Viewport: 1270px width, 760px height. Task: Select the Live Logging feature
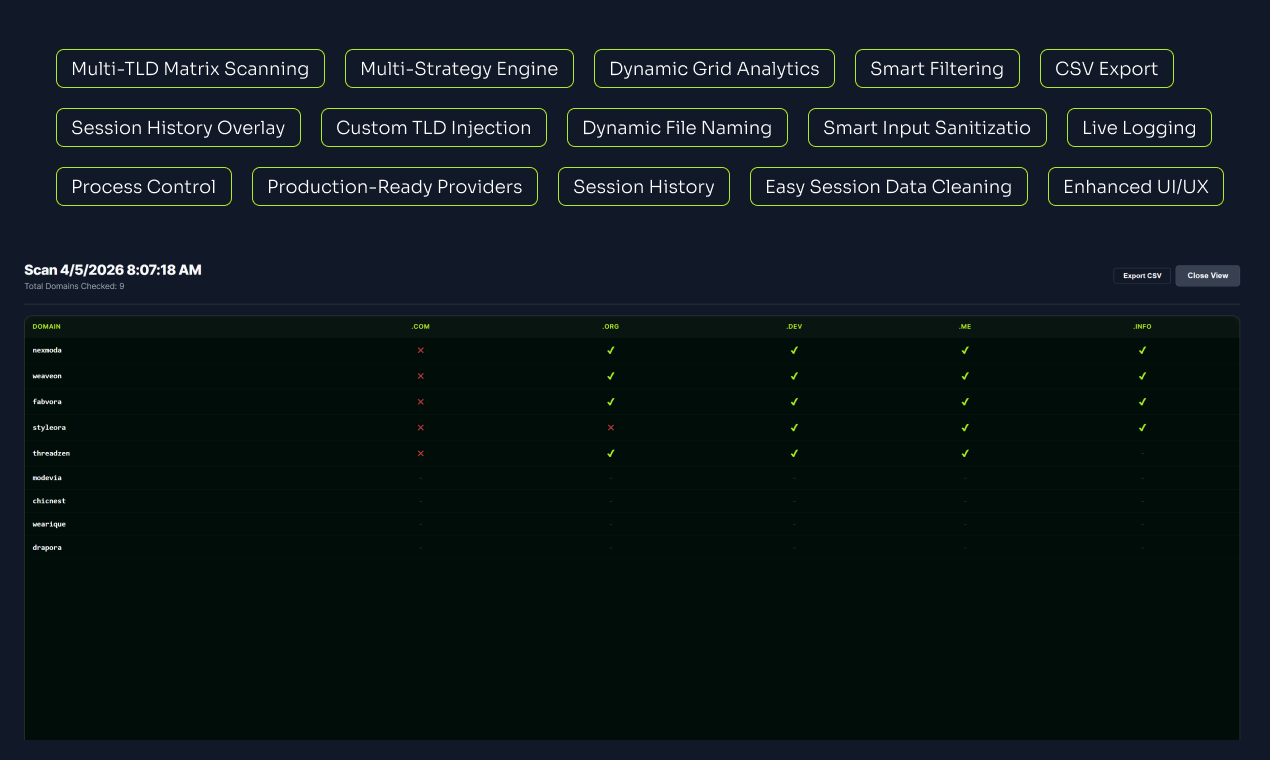click(x=1138, y=127)
